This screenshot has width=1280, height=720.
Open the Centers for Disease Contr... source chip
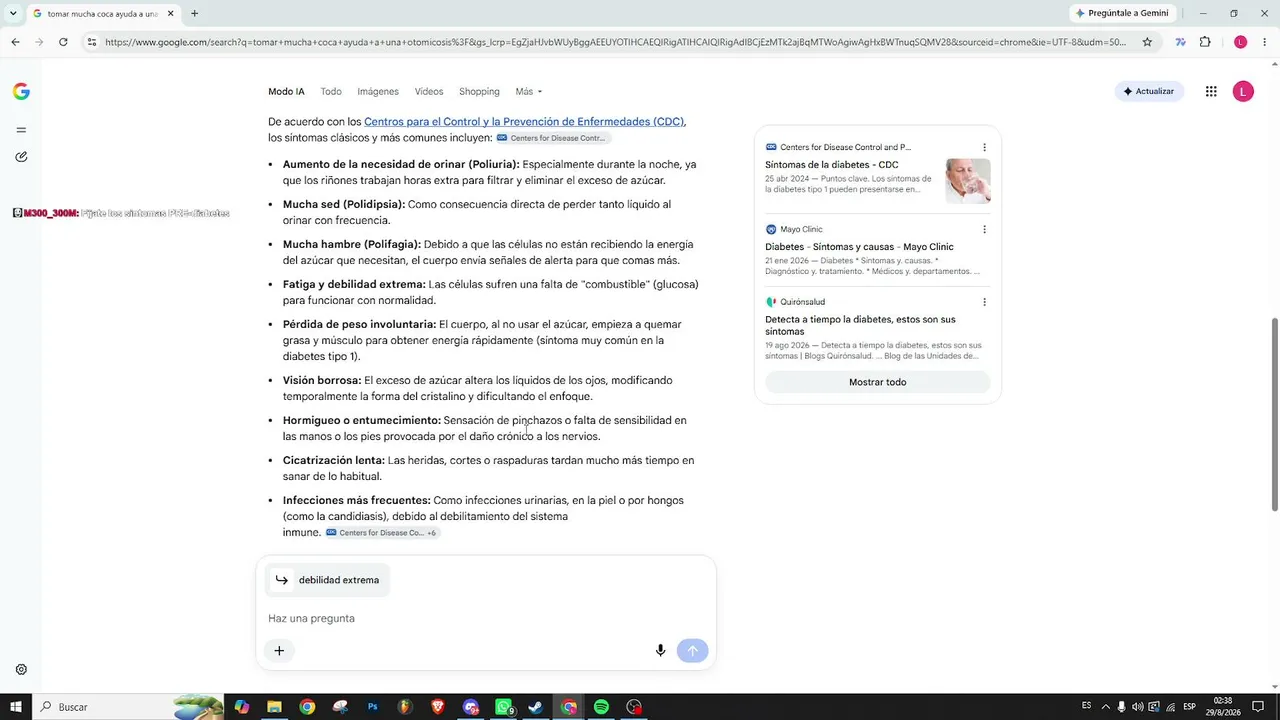point(553,138)
